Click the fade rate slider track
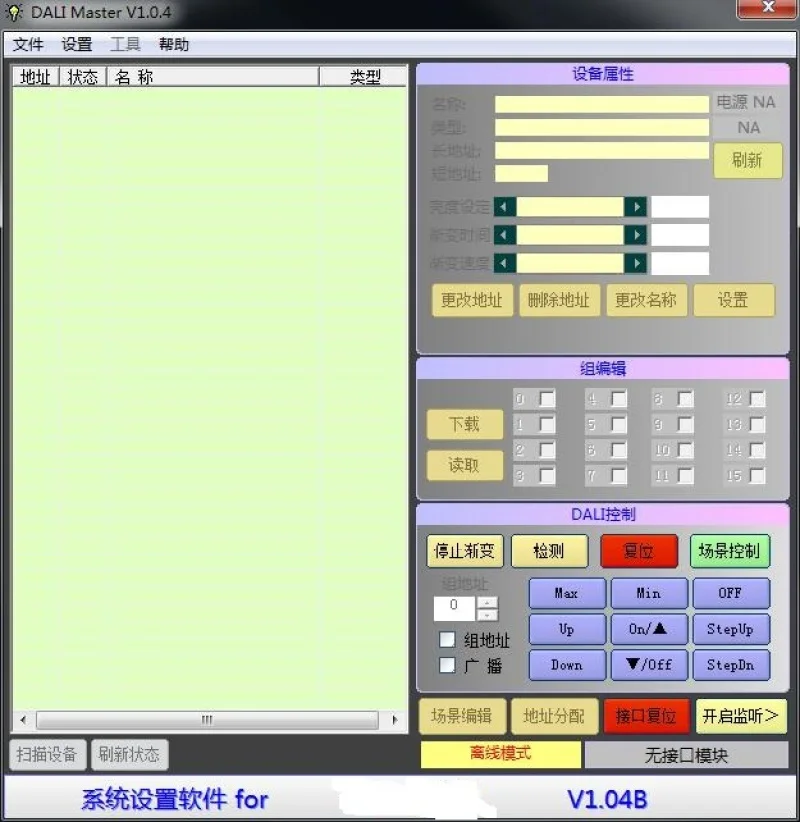Image resolution: width=800 pixels, height=822 pixels. tap(570, 263)
